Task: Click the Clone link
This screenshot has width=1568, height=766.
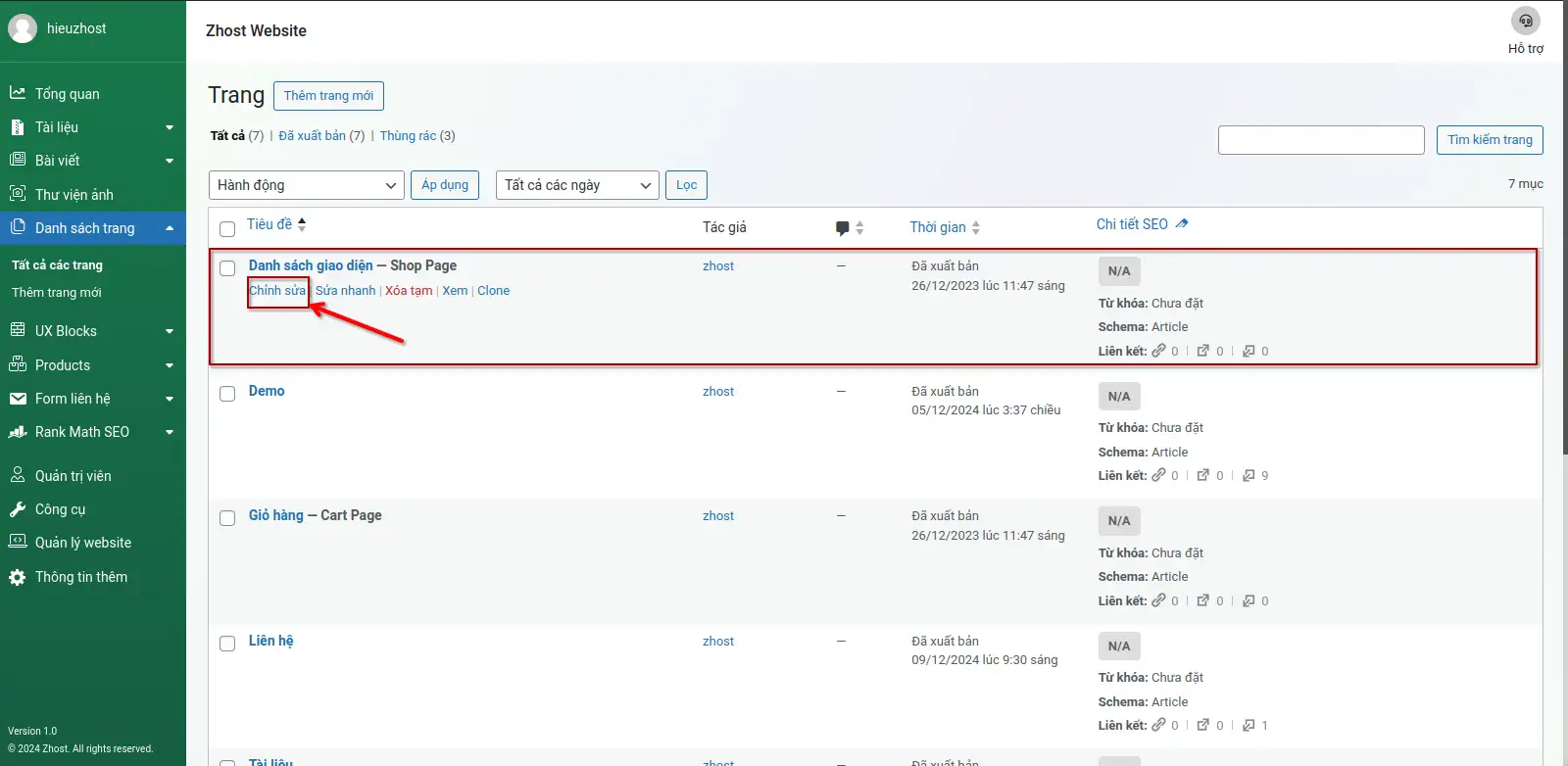Action: pyautogui.click(x=494, y=291)
